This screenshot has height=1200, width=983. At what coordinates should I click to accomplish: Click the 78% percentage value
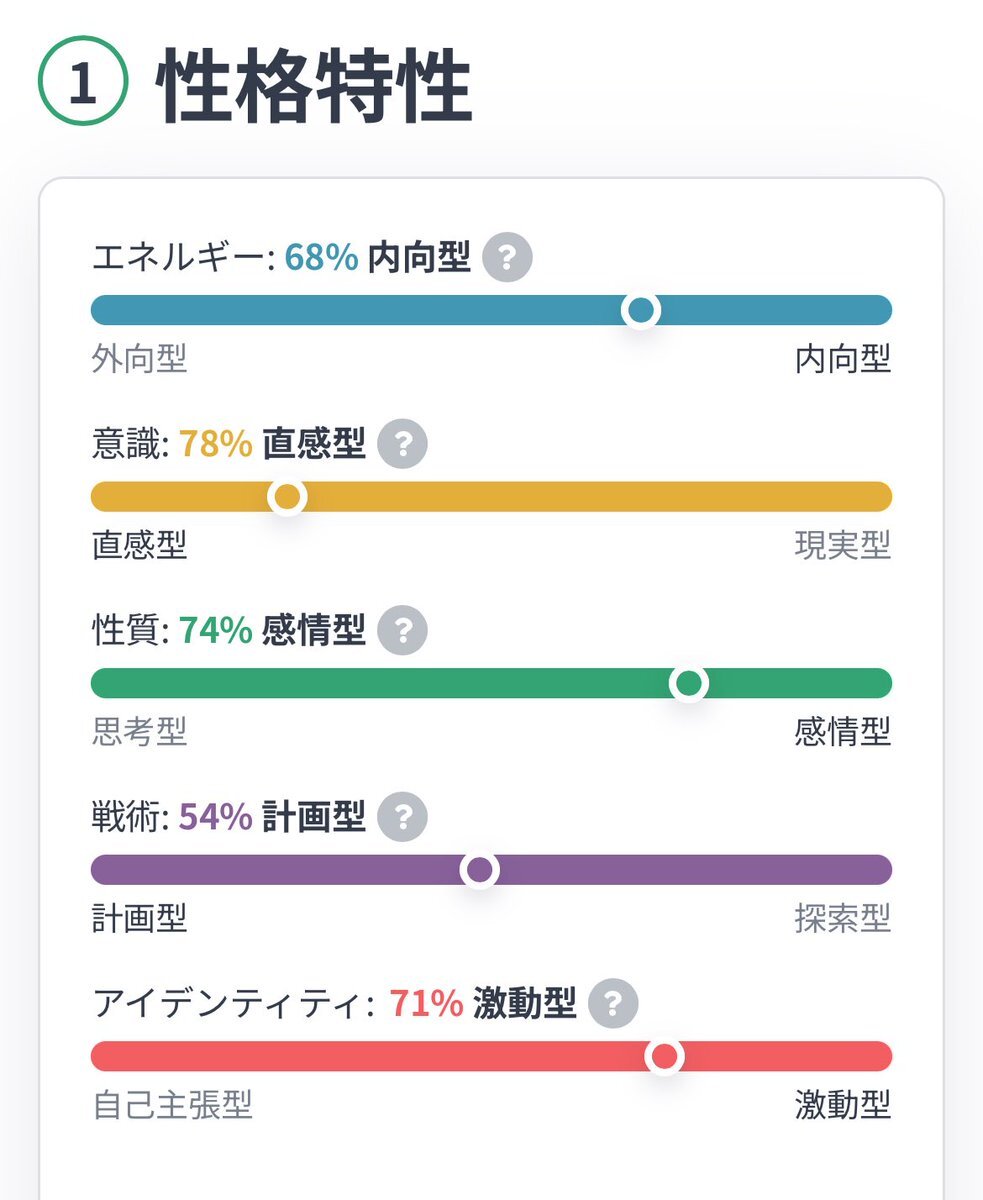coord(215,444)
